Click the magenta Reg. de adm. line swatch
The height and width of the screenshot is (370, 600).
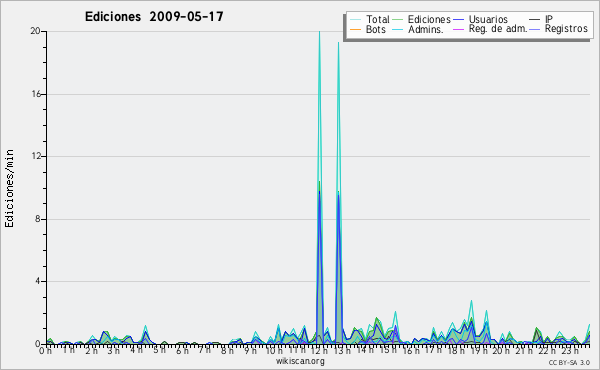[x=458, y=29]
